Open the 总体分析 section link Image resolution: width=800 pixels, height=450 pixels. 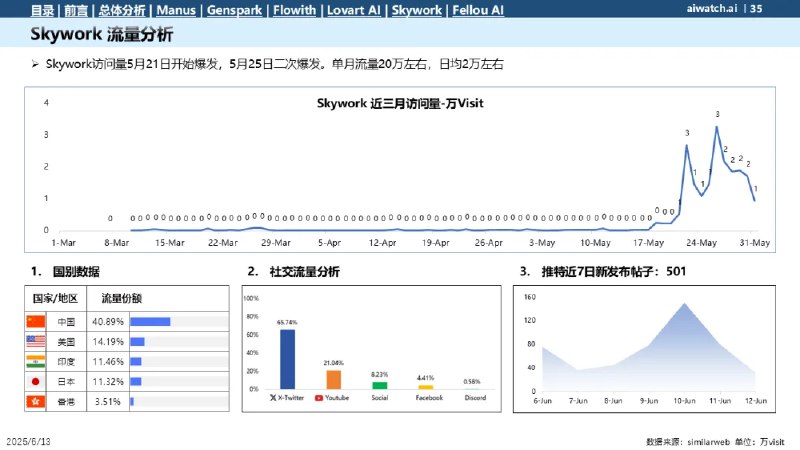coord(122,10)
